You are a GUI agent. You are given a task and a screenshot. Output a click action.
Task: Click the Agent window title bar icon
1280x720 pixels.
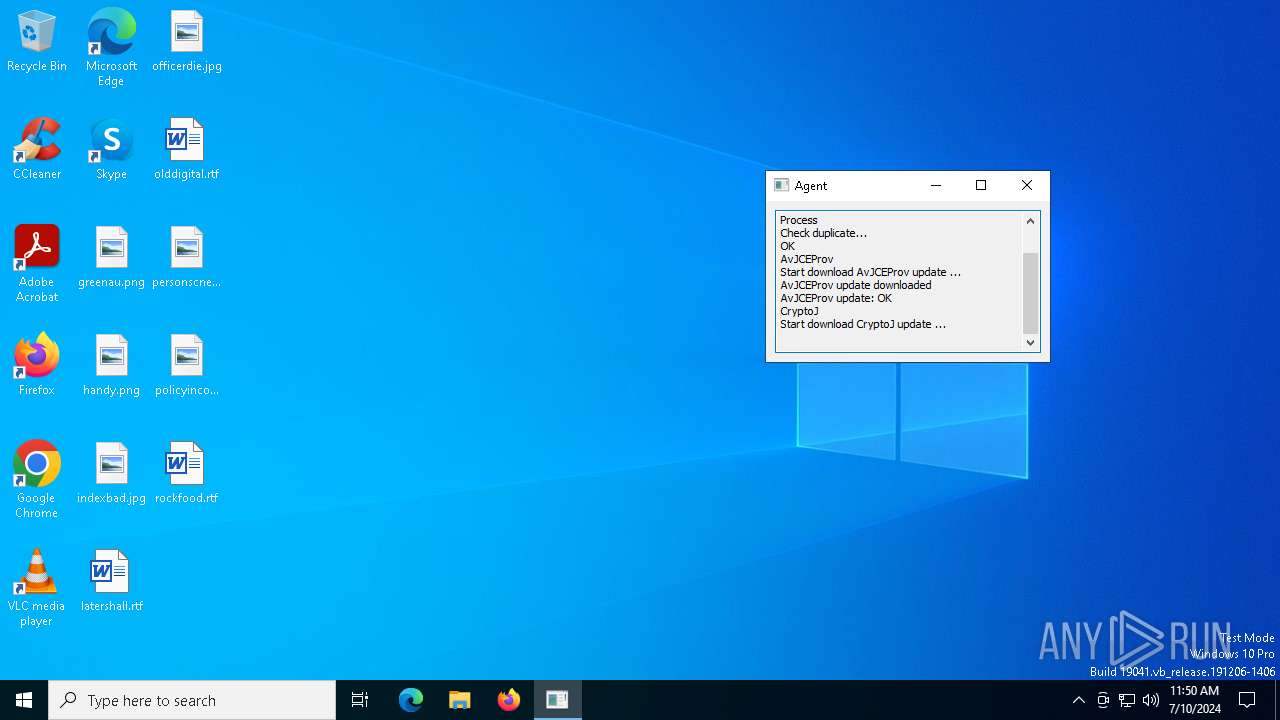click(782, 185)
